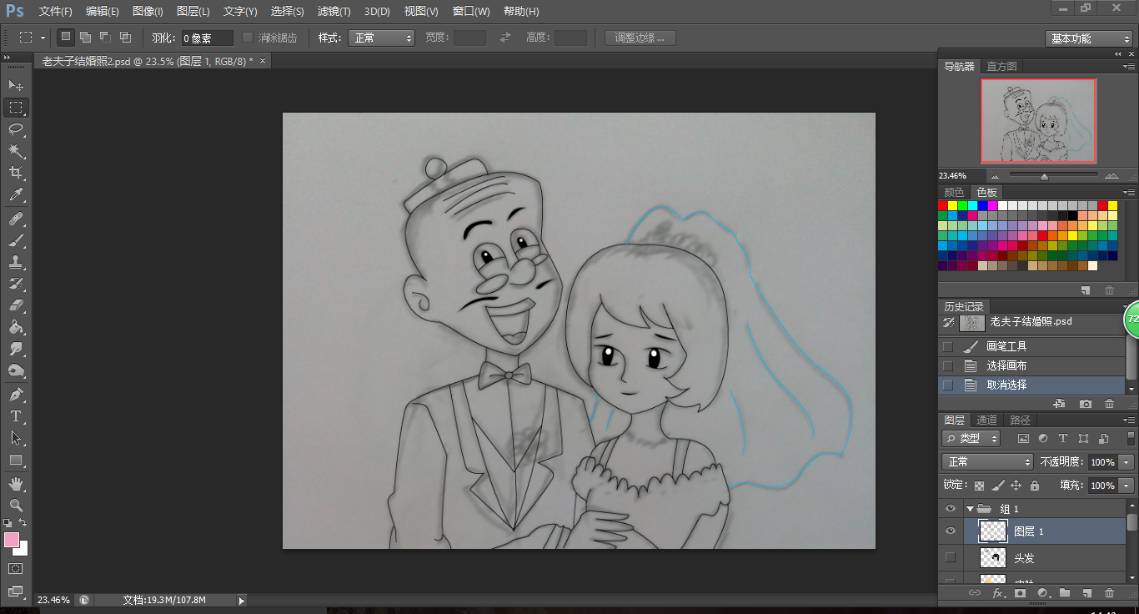Set history brush source at 画笔工具 state
The width and height of the screenshot is (1139, 614).
click(x=948, y=347)
